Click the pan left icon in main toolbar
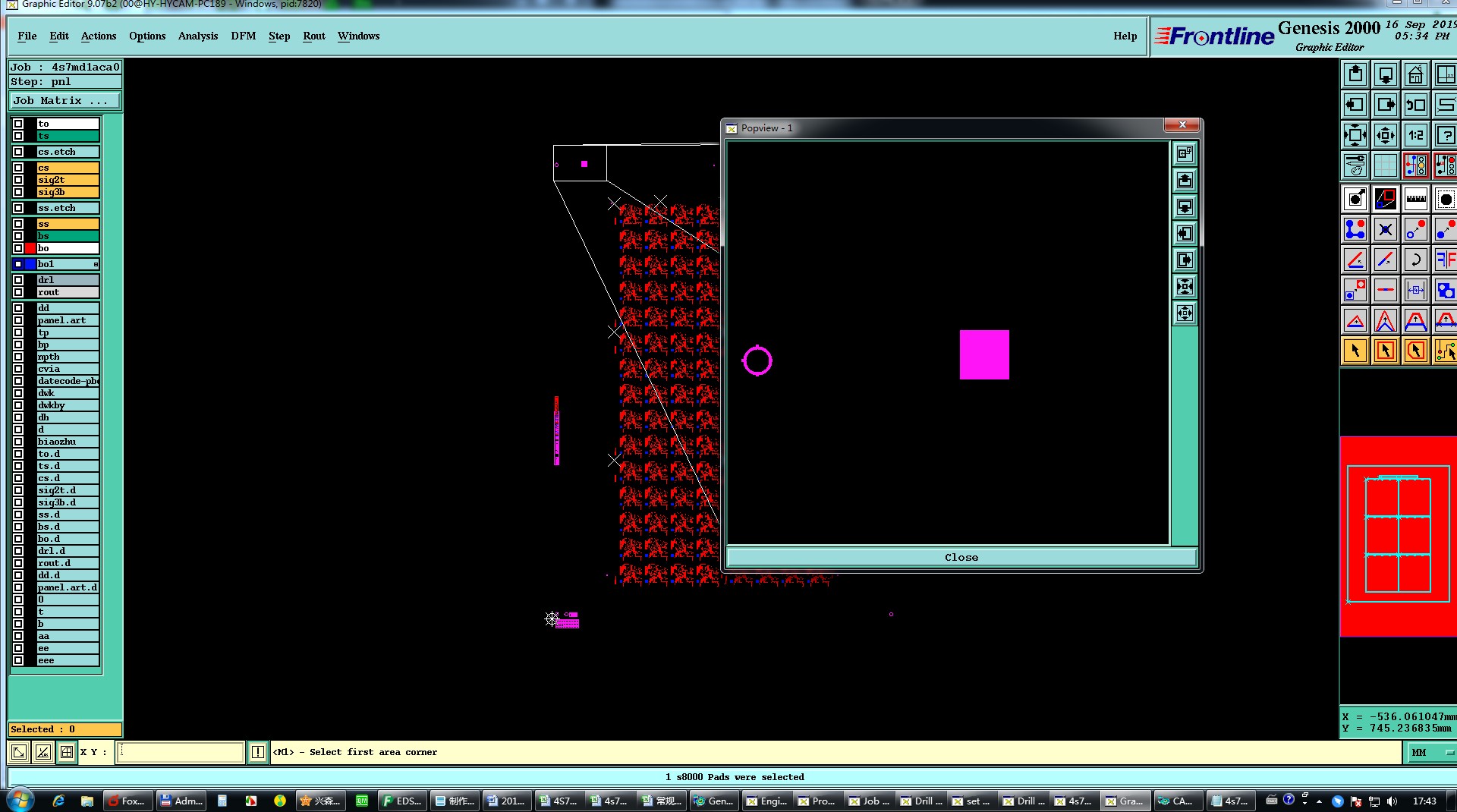 coord(1355,105)
